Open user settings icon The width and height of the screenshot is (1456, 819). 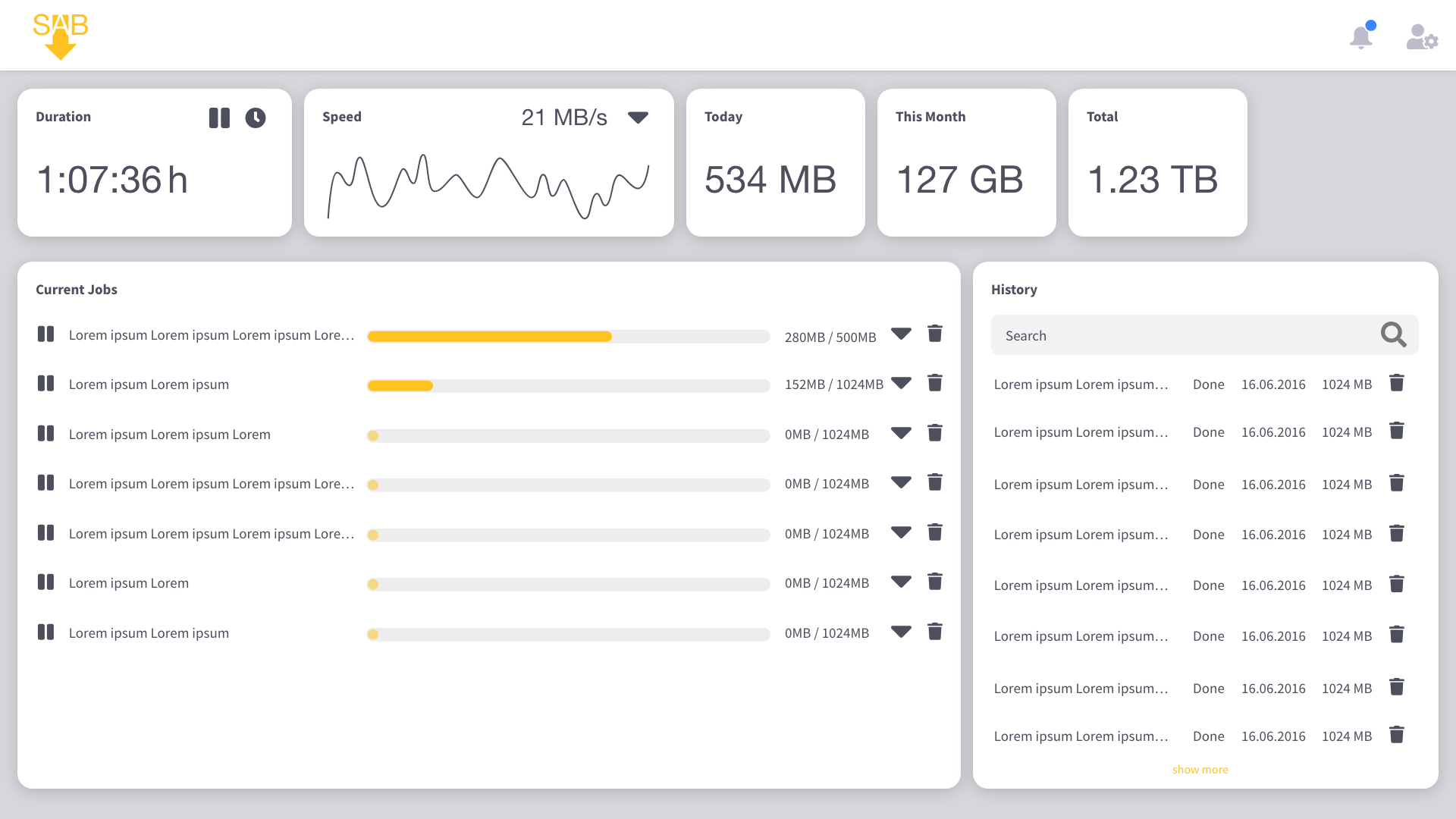pos(1422,37)
